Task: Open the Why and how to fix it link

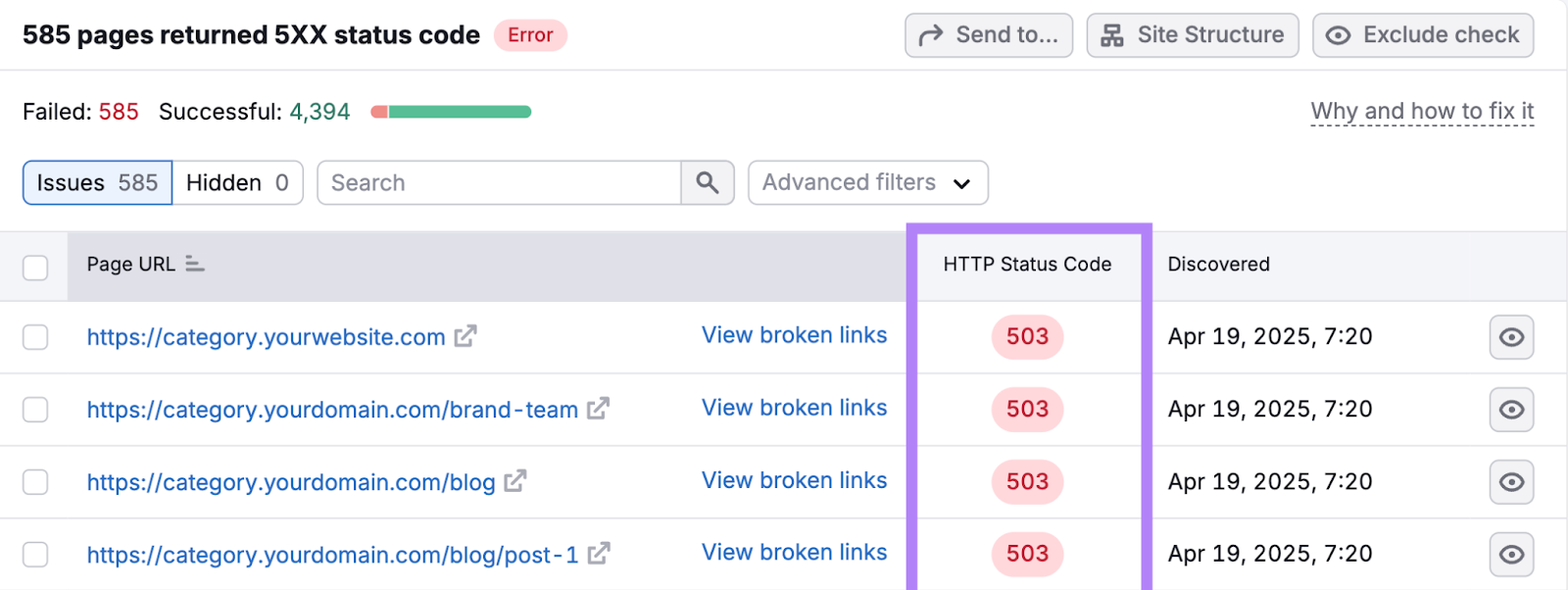Action: pos(1422,111)
